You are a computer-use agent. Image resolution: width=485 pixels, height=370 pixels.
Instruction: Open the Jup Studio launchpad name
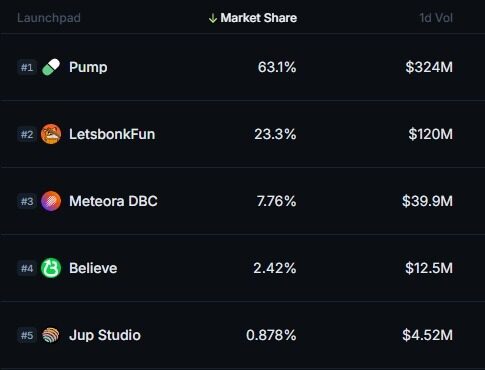[x=105, y=335]
